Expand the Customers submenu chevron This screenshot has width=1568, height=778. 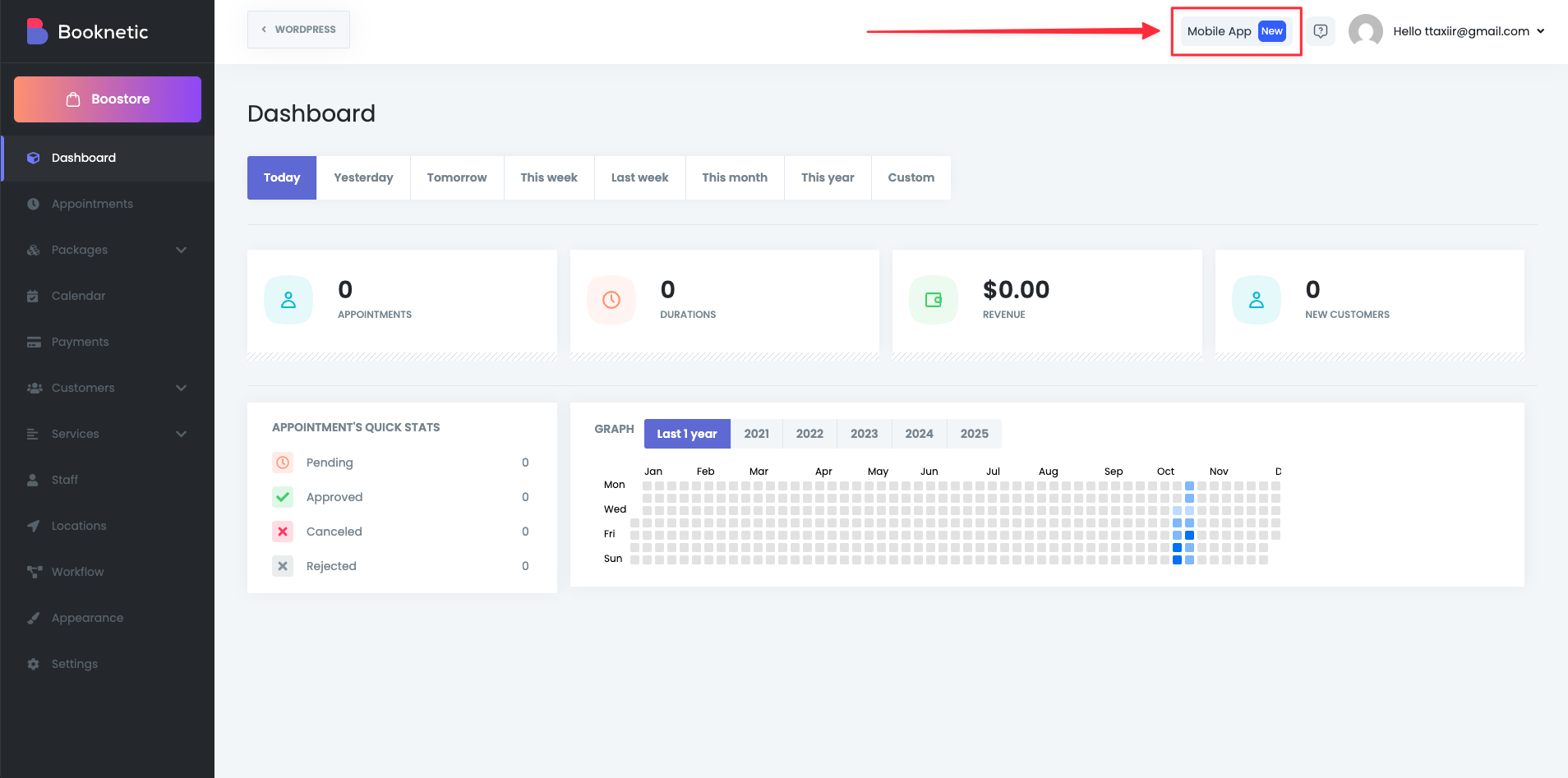(x=181, y=388)
